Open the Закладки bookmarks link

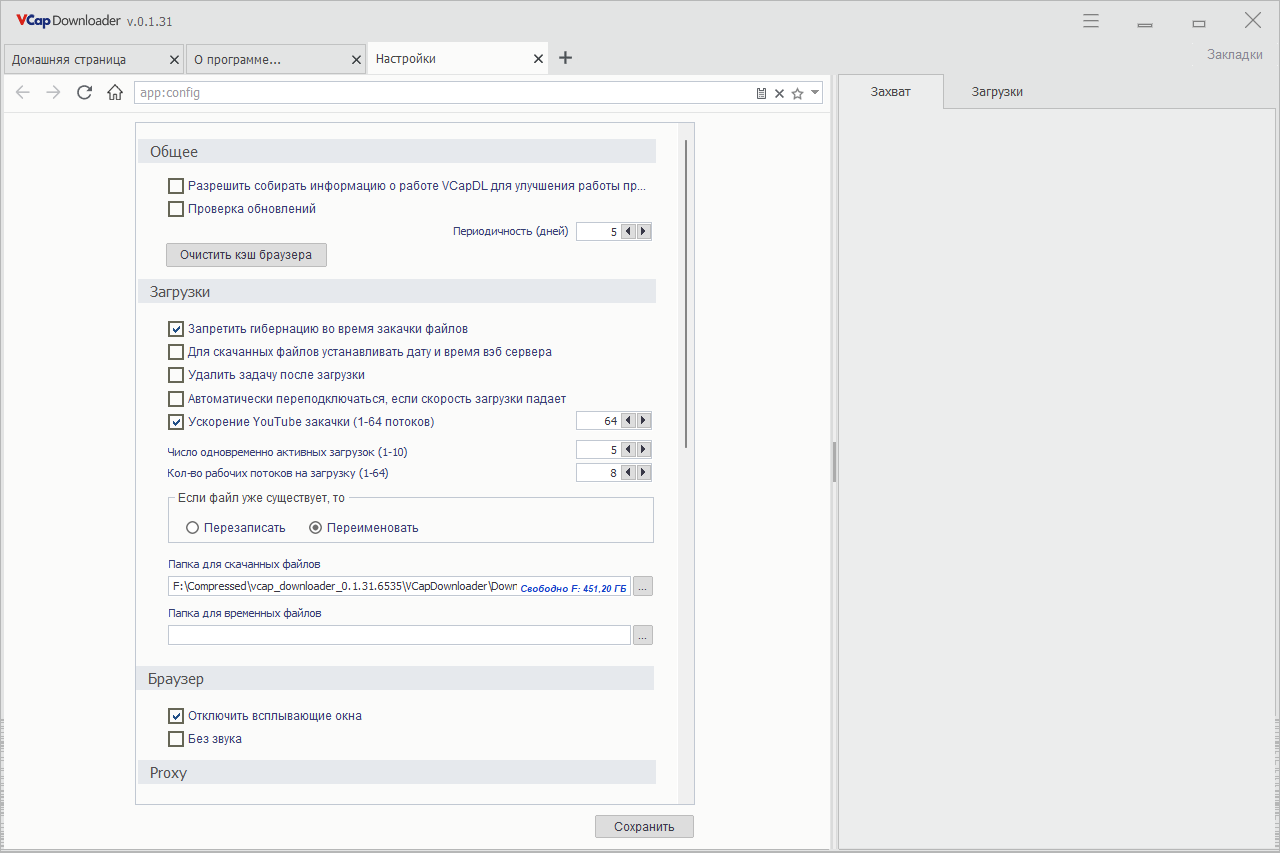coord(1235,55)
